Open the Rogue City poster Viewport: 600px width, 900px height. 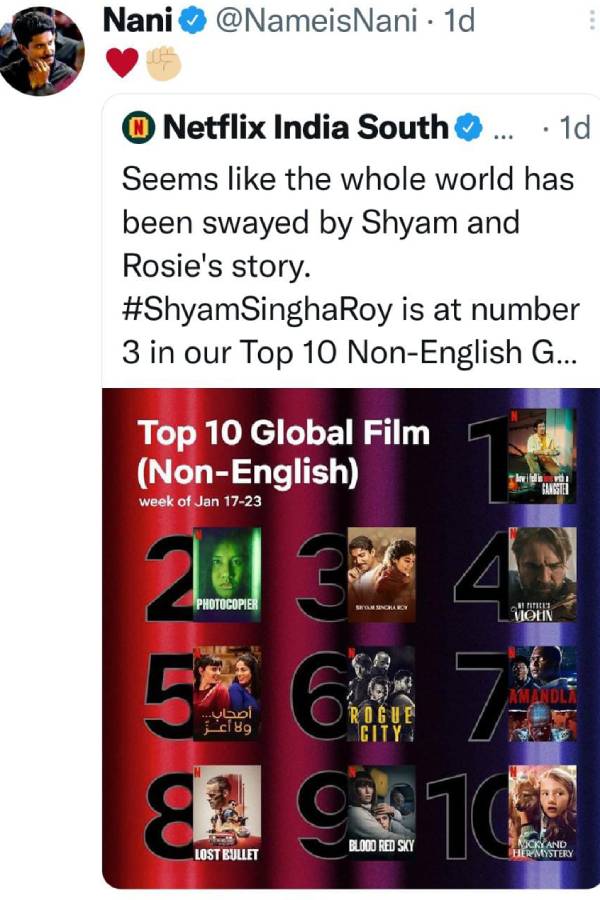pos(382,693)
